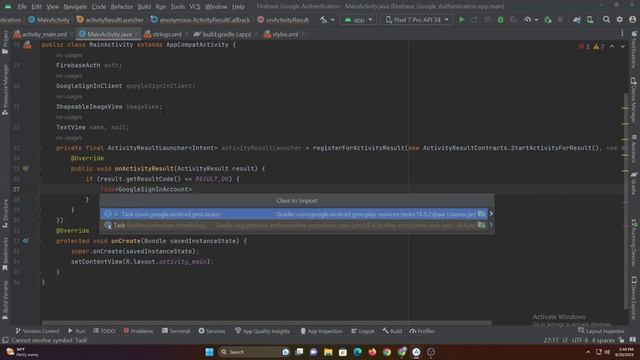Open the File menu
The image size is (640, 360).
(x=22, y=7)
